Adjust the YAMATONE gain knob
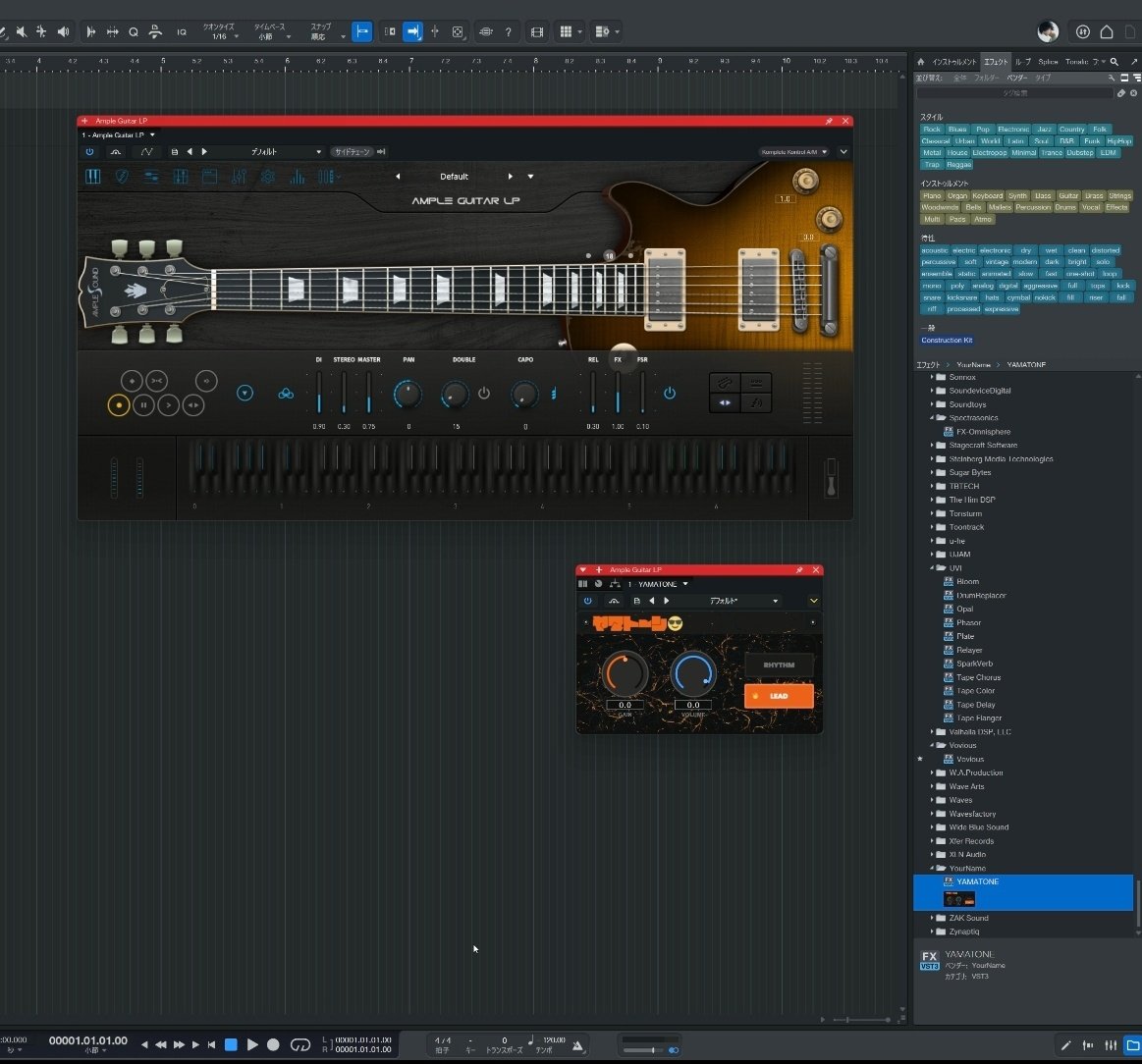The image size is (1142, 1064). tap(625, 674)
